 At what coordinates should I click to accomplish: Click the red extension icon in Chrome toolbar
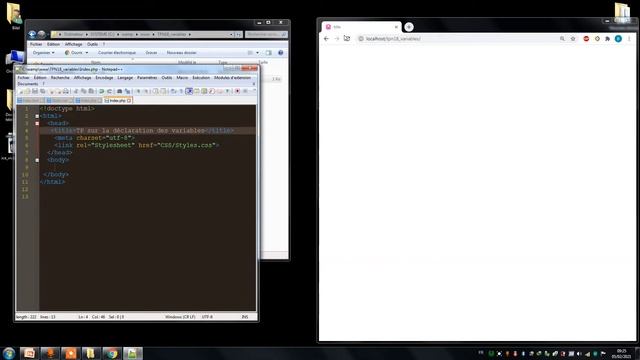tap(586, 39)
